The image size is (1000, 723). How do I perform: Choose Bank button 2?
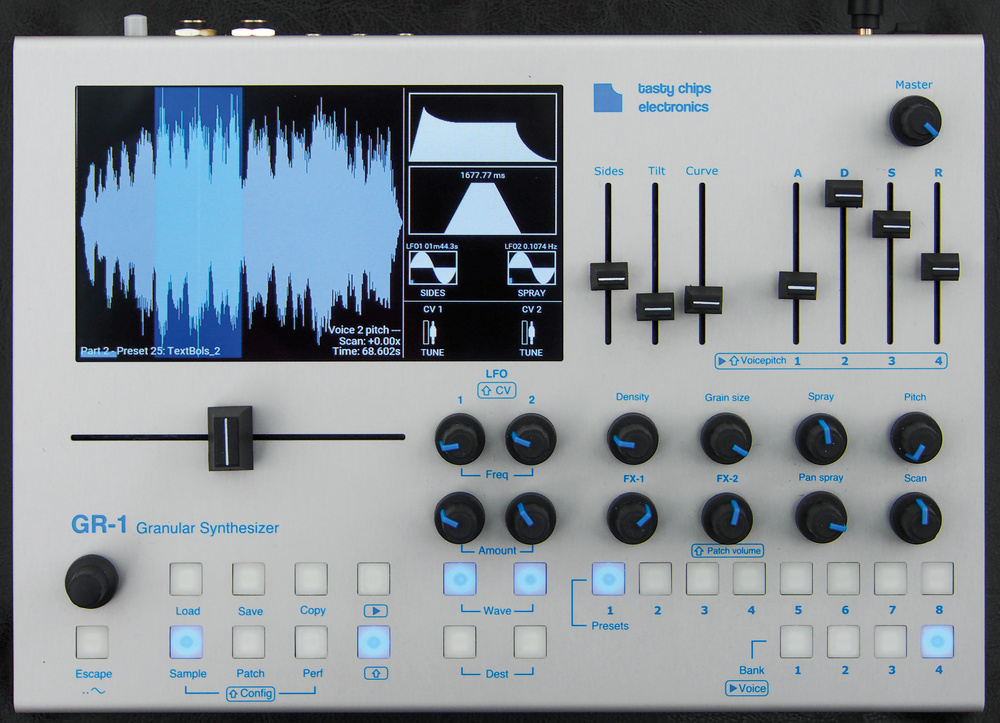point(843,641)
